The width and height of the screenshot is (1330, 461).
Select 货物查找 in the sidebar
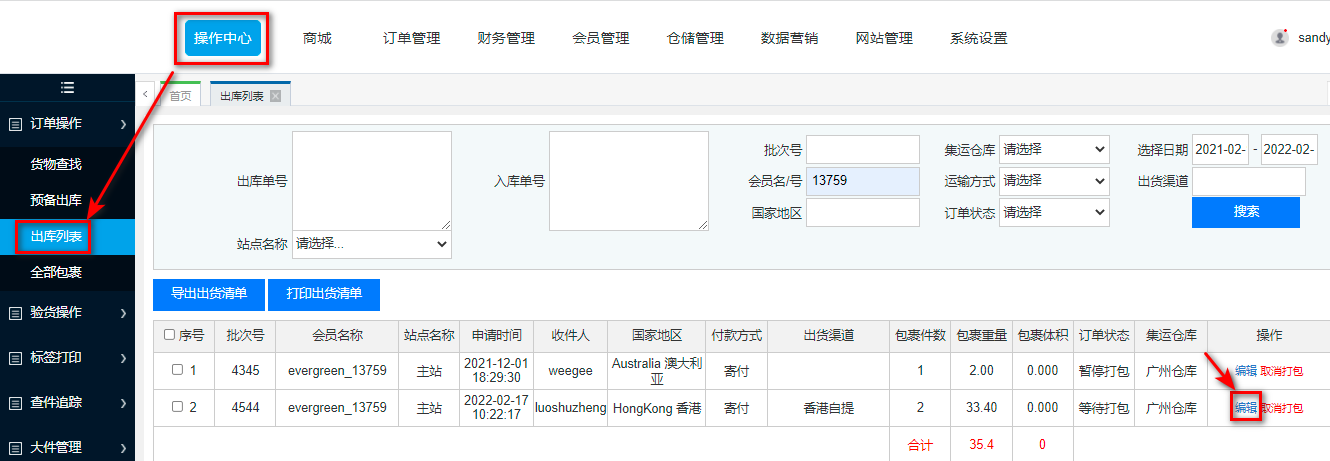pos(56,164)
